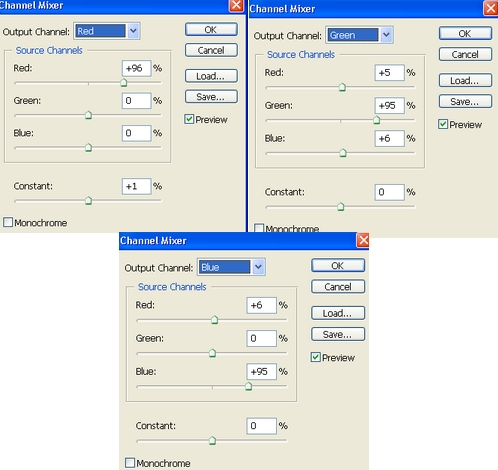Click Green slider handle in Blue channel dialog

pyautogui.click(x=212, y=353)
